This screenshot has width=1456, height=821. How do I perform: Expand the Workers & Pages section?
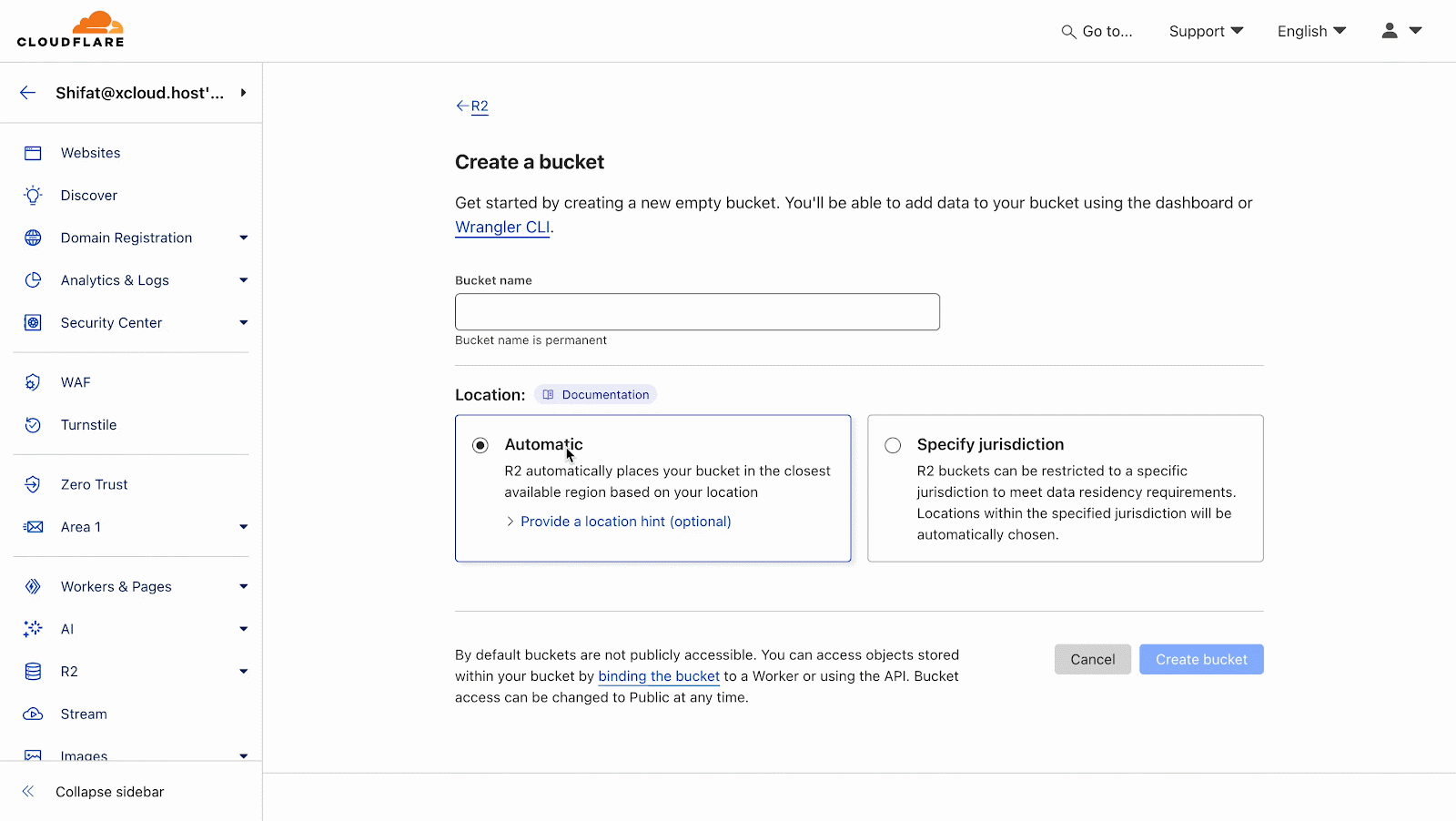(243, 586)
